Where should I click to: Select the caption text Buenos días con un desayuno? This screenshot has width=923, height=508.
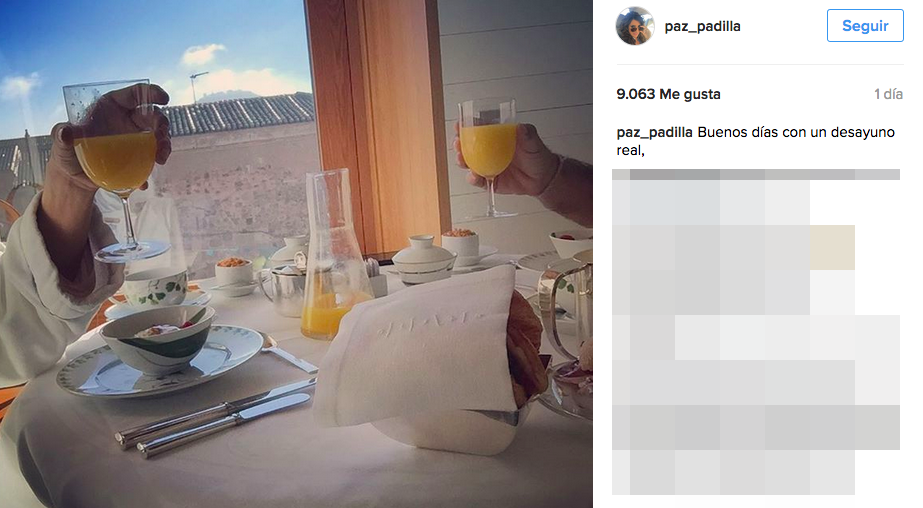tap(796, 132)
